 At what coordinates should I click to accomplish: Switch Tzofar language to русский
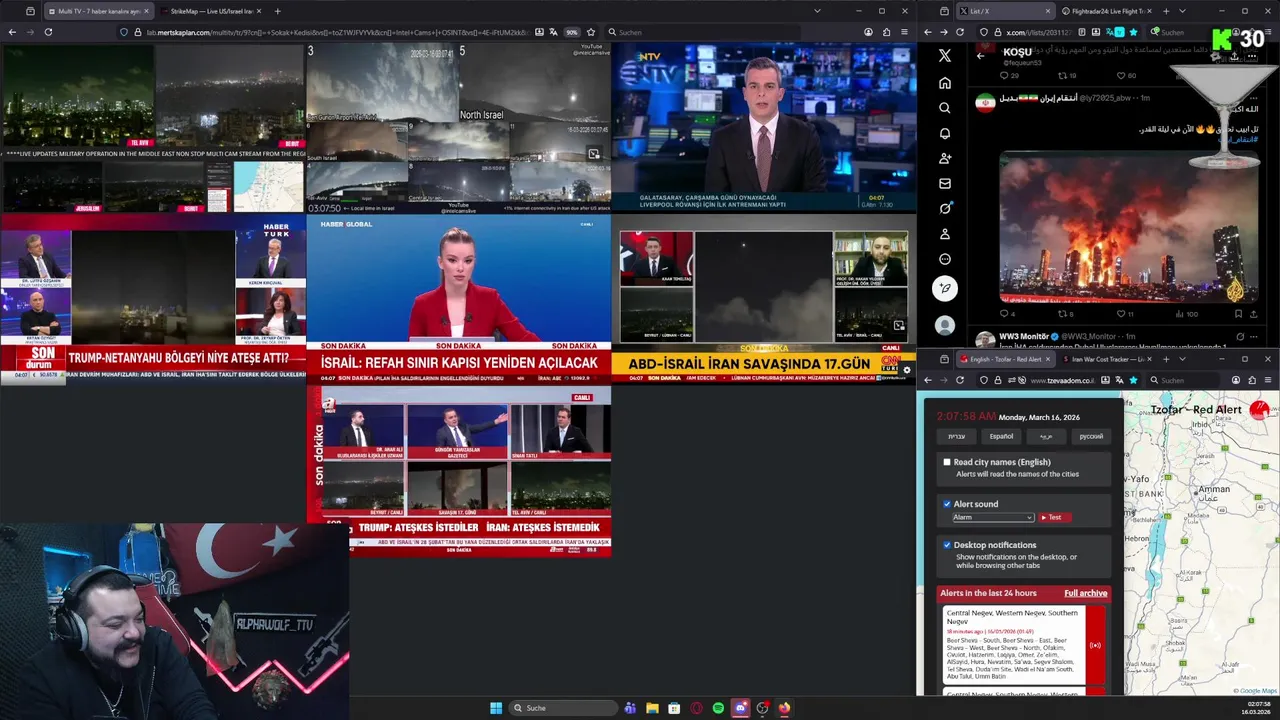pos(1091,436)
